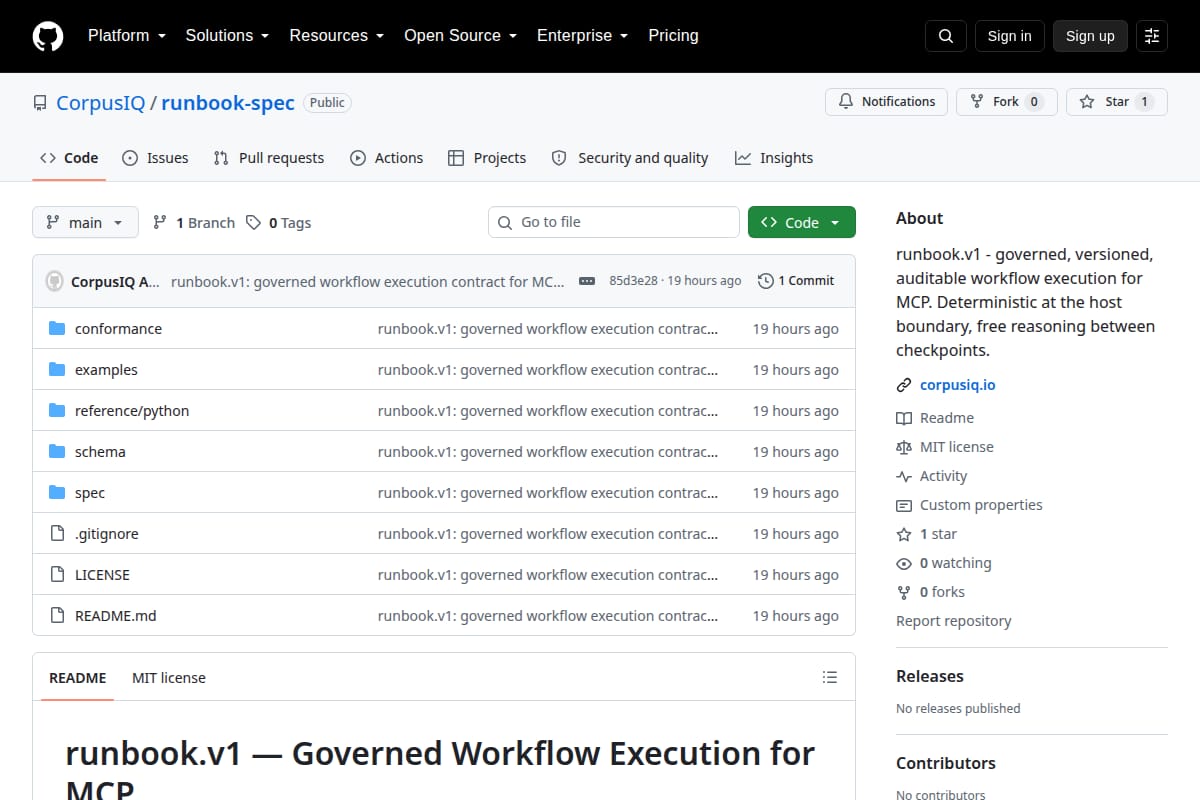Open the Pricing link
Image resolution: width=1200 pixels, height=800 pixels.
(673, 35)
